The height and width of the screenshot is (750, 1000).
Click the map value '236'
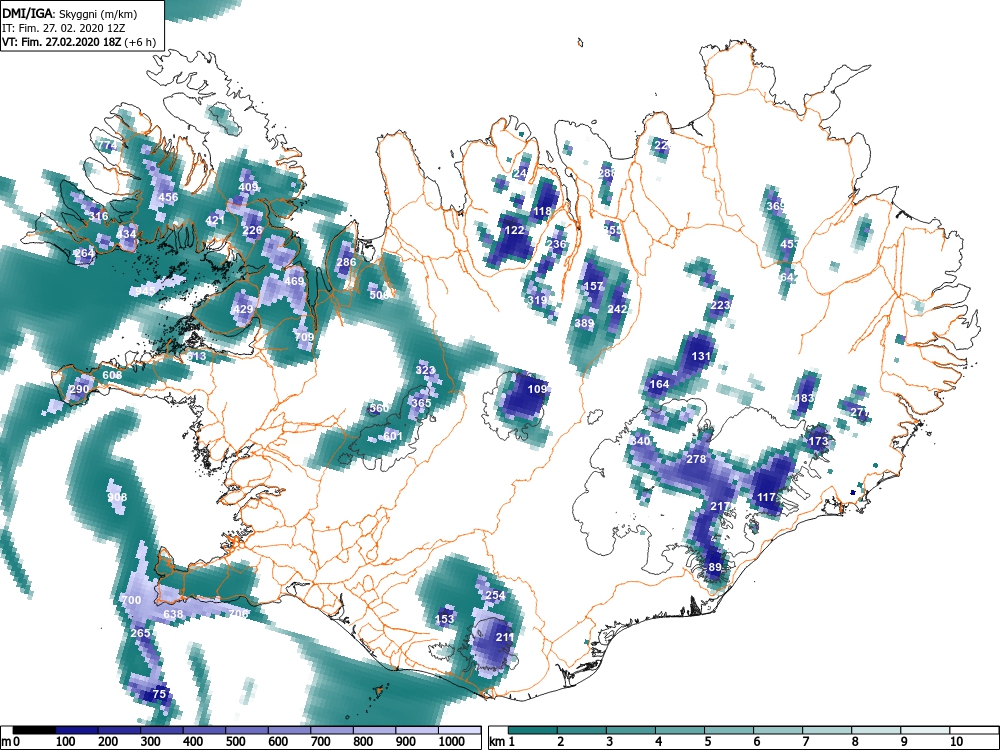pyautogui.click(x=557, y=244)
